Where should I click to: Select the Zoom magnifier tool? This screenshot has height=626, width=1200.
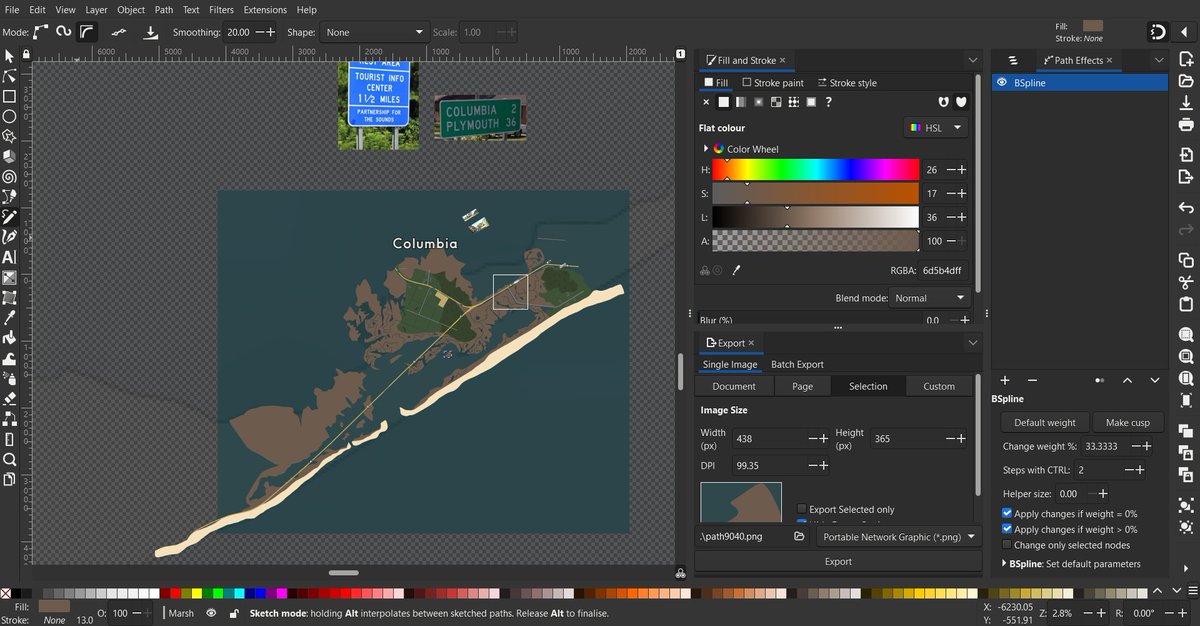9,459
